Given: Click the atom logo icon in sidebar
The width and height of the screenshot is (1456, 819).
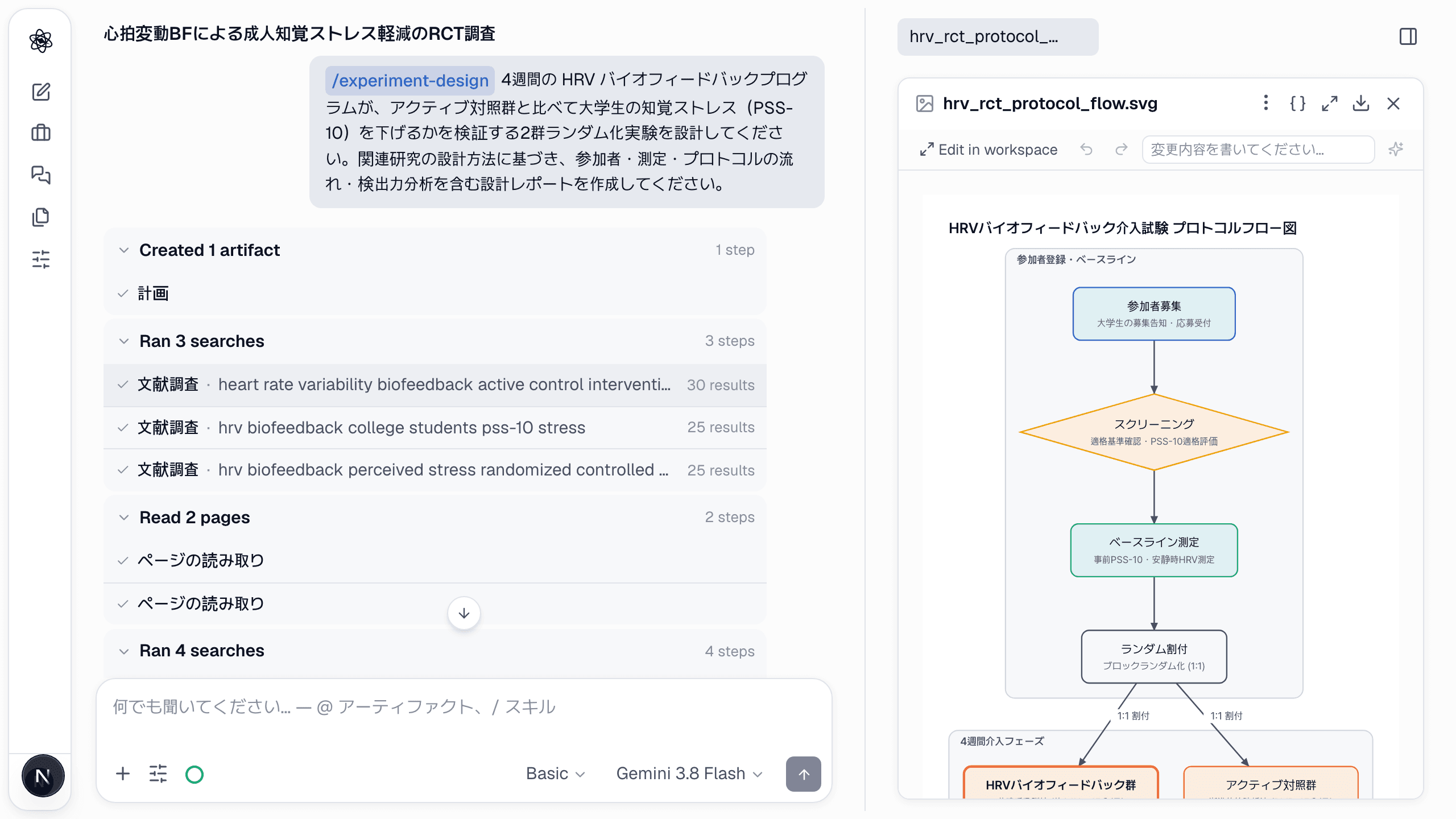Looking at the screenshot, I should pyautogui.click(x=41, y=41).
